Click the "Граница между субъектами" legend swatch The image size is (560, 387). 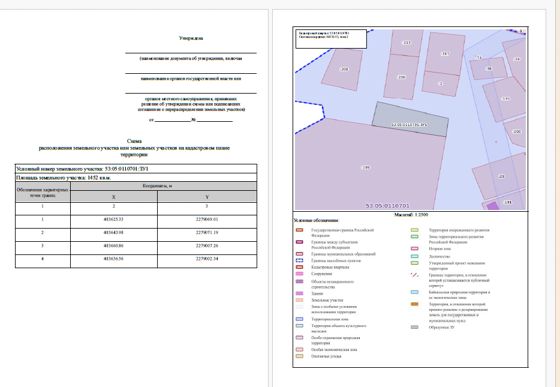coord(300,242)
